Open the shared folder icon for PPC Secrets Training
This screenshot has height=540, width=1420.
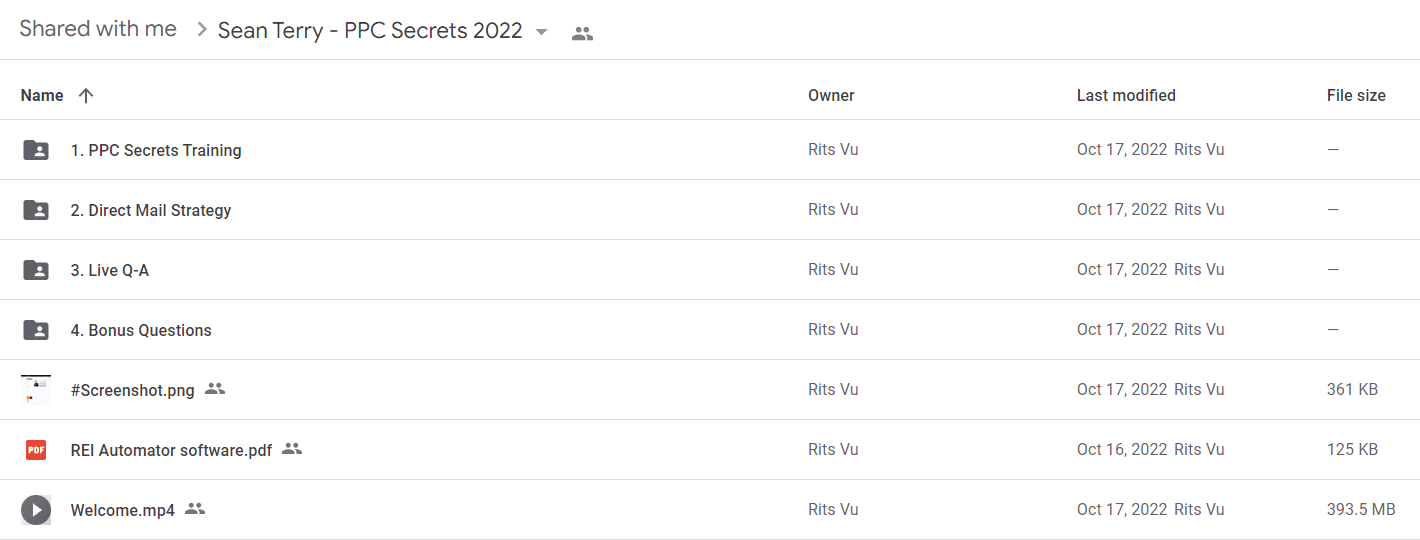coord(36,150)
